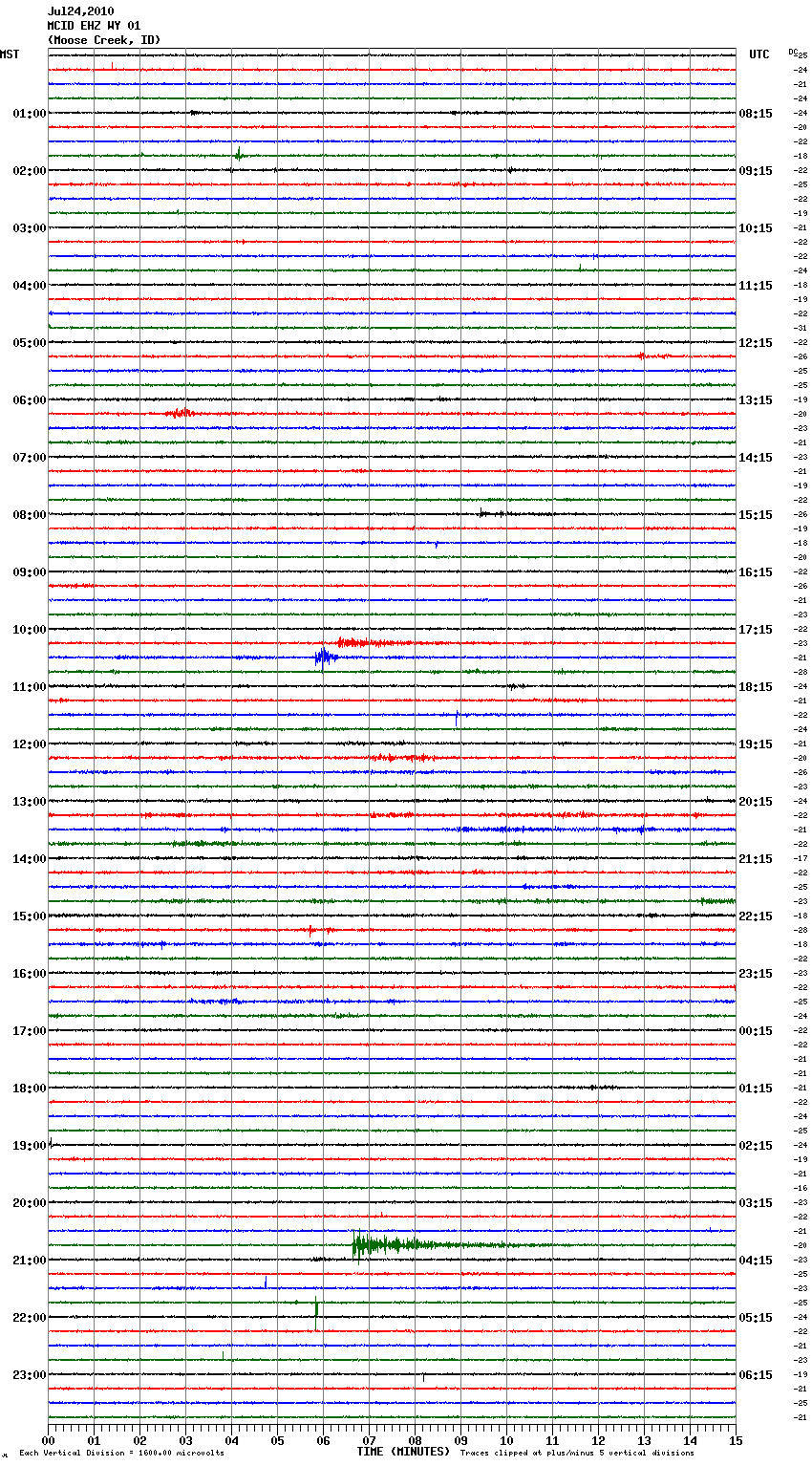Click the 15 minute tick label

(736, 1439)
